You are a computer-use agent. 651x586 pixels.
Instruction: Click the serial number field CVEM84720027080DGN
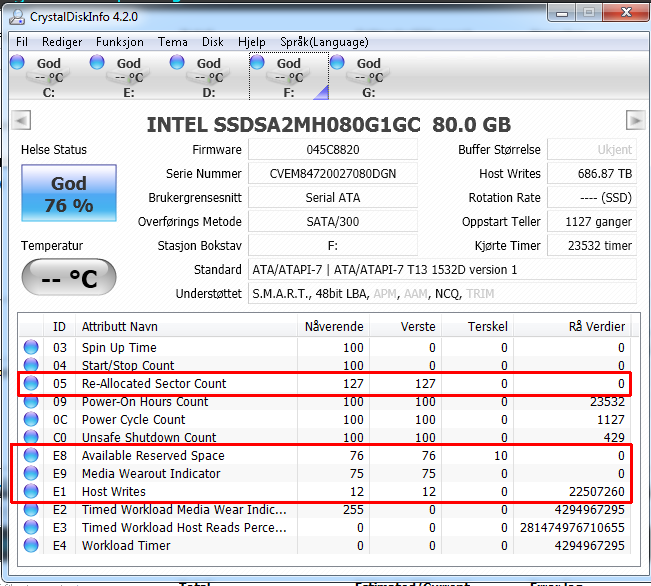pos(333,174)
